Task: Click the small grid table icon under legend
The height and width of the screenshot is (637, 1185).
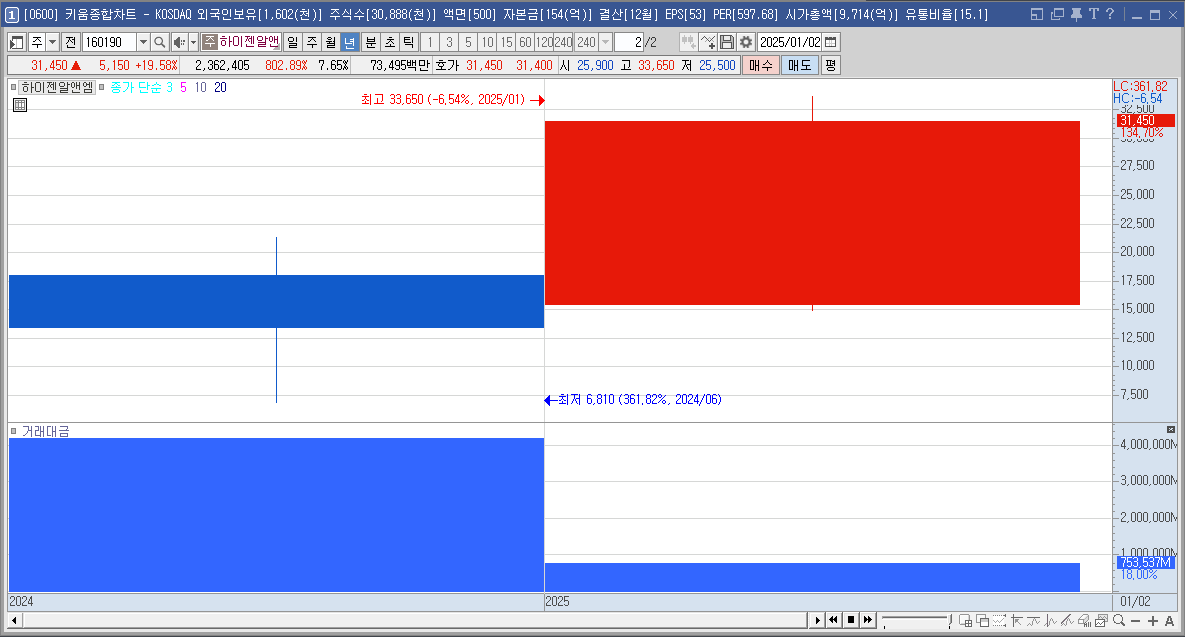Action: click(x=20, y=105)
